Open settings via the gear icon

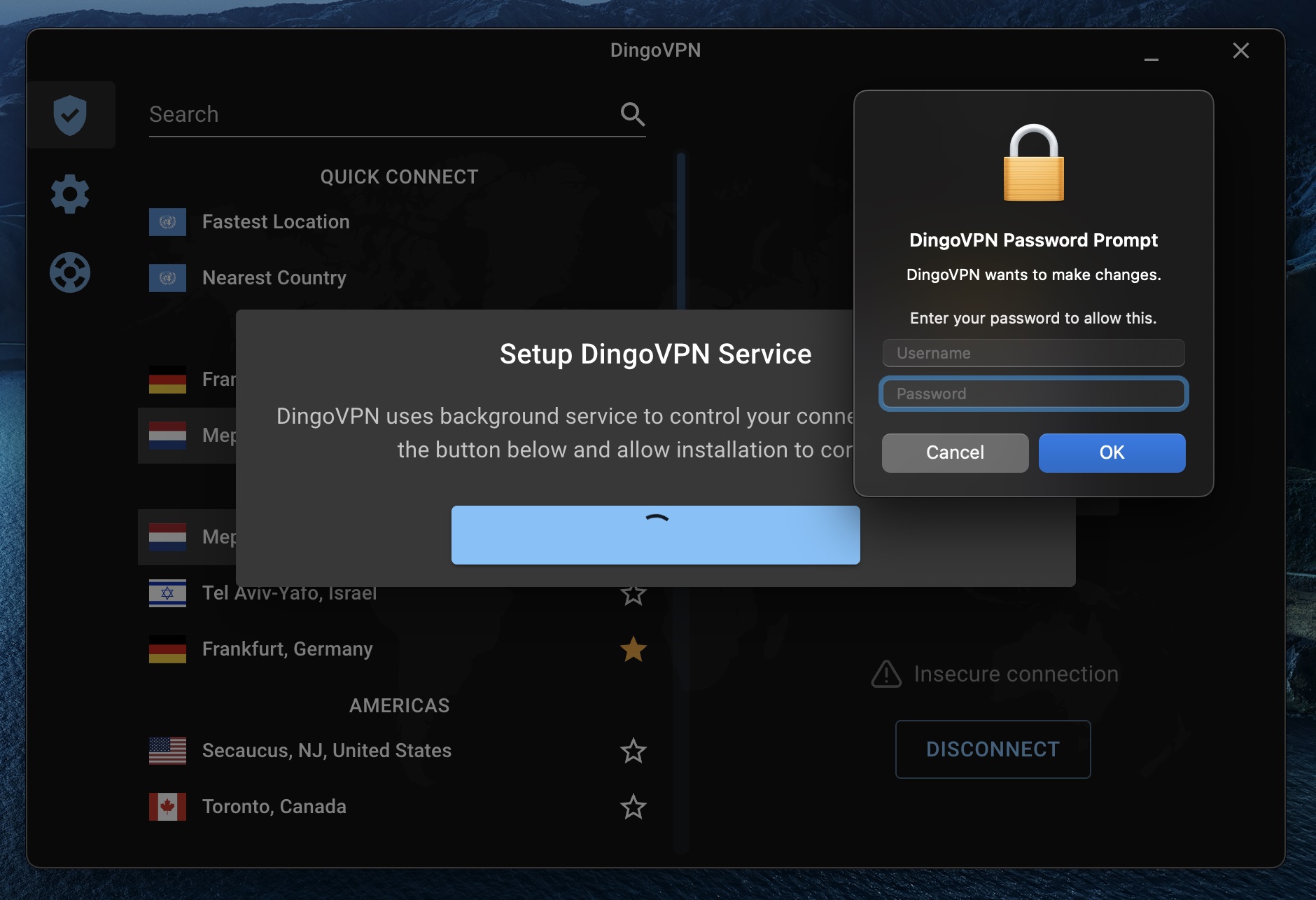tap(70, 194)
